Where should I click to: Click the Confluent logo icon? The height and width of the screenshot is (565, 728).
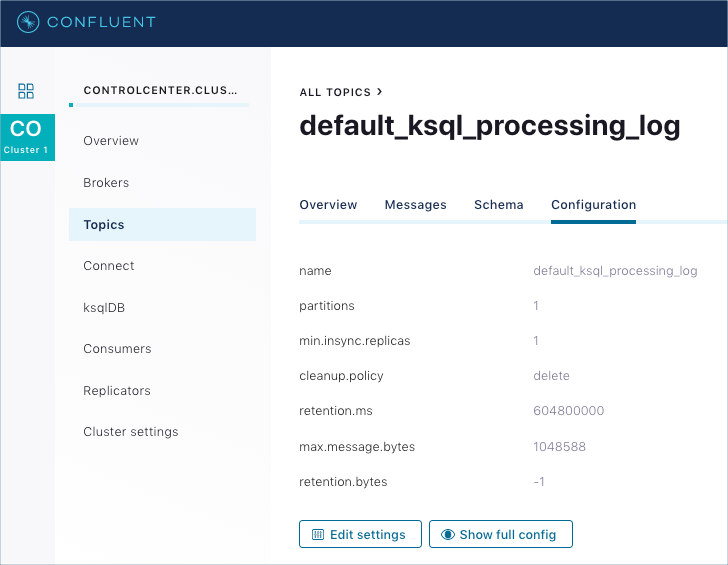28,22
